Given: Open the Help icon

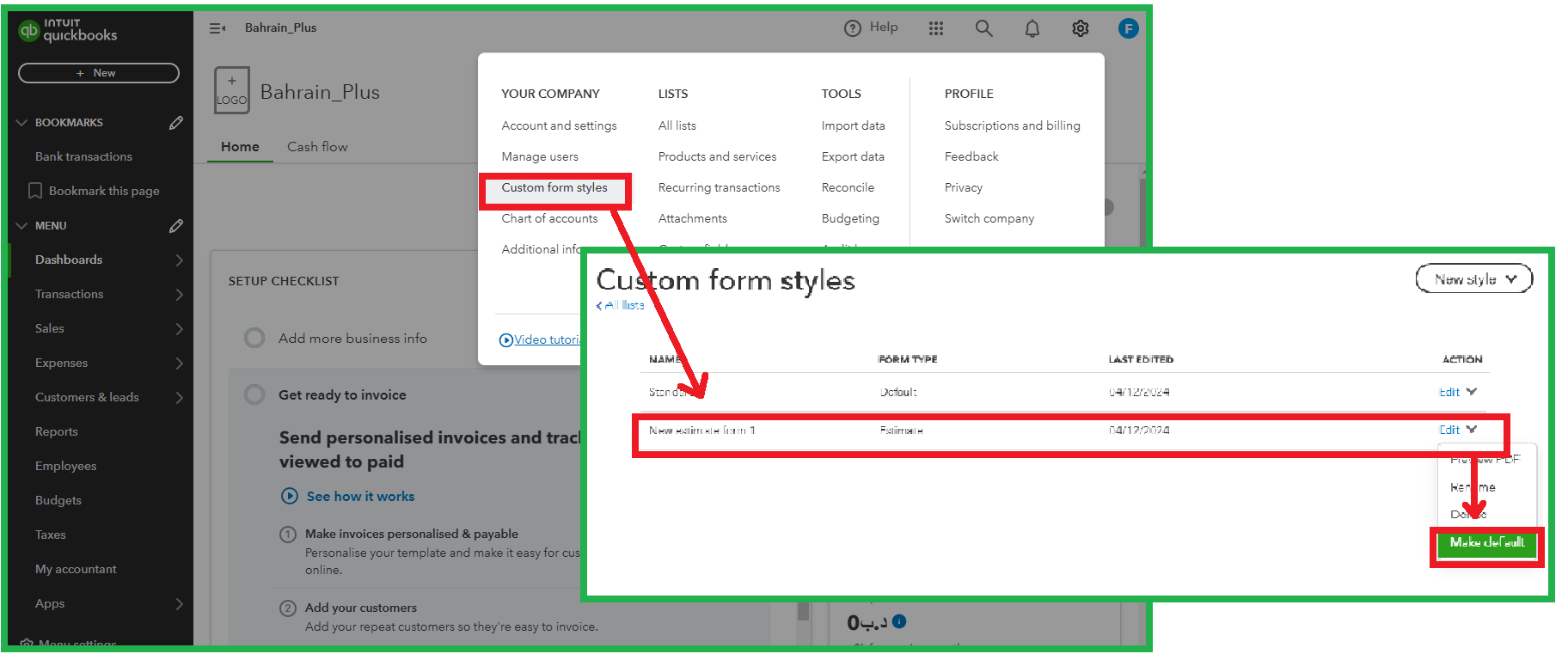Looking at the screenshot, I should tap(853, 28).
